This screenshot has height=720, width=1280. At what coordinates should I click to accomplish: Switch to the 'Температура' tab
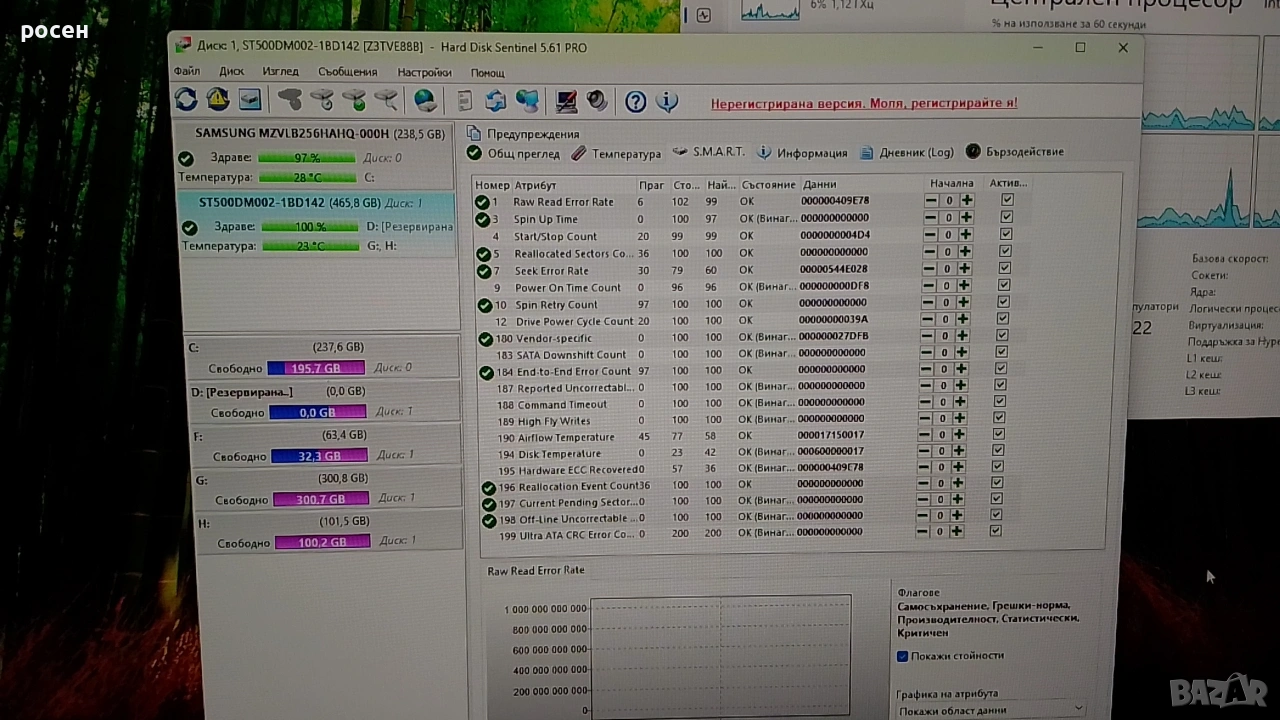[x=616, y=154]
